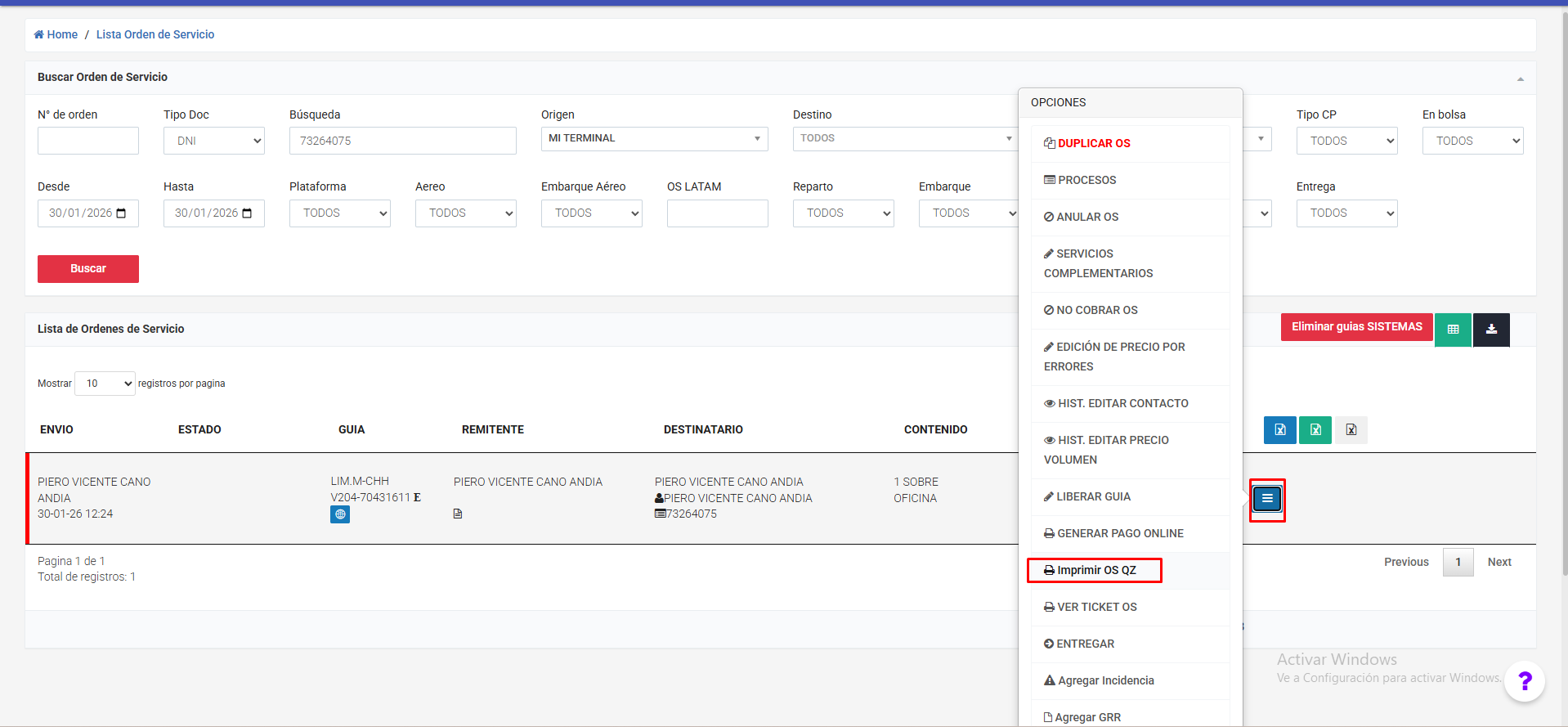Change the registros por pagina dropdown
1568x727 pixels.
pyautogui.click(x=105, y=384)
